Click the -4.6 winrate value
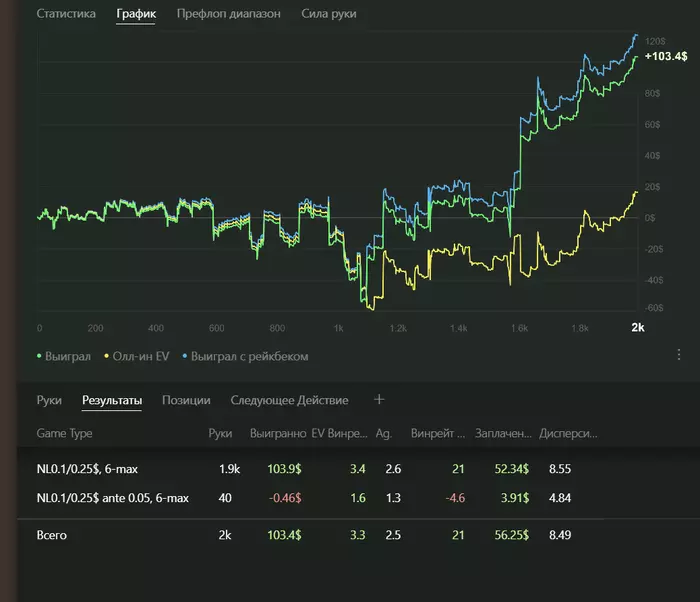This screenshot has width=700, height=602. [x=455, y=497]
